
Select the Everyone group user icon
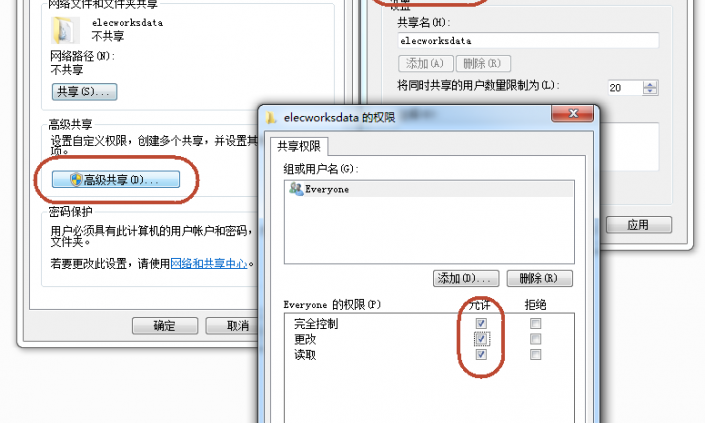[x=296, y=189]
